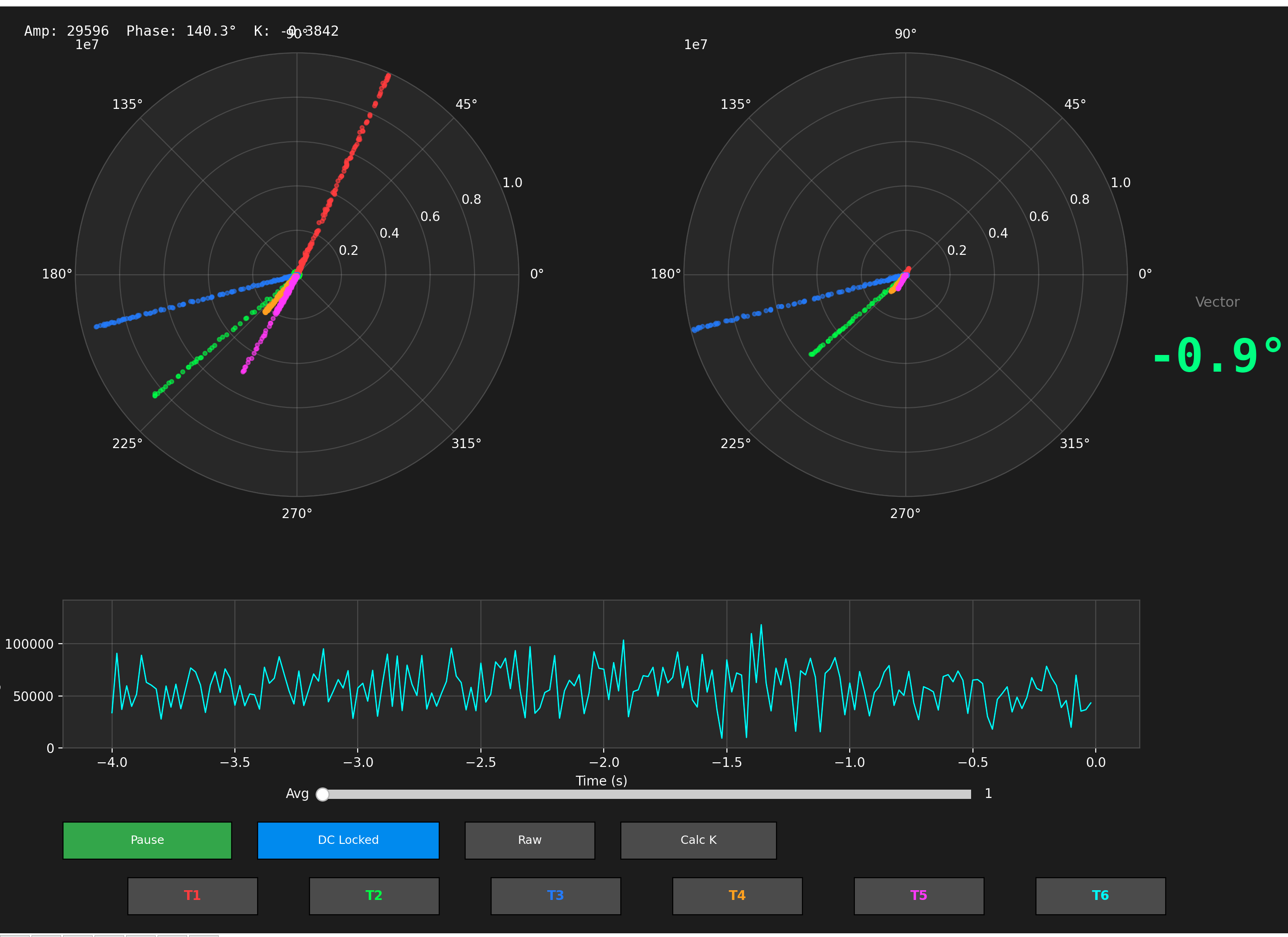Toggle the DC Locked button

[347, 840]
